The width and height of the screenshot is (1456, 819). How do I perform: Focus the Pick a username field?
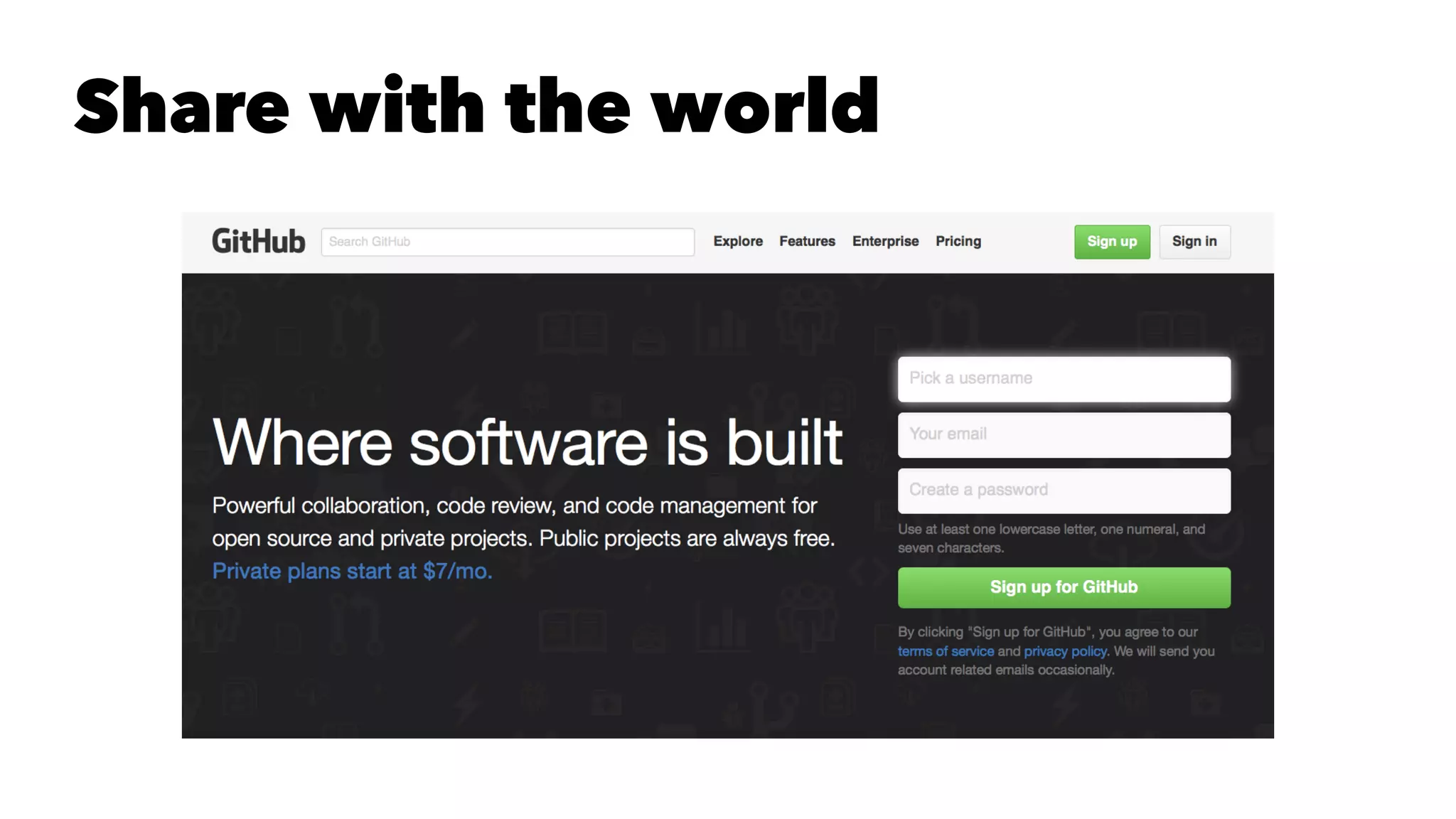point(1064,379)
